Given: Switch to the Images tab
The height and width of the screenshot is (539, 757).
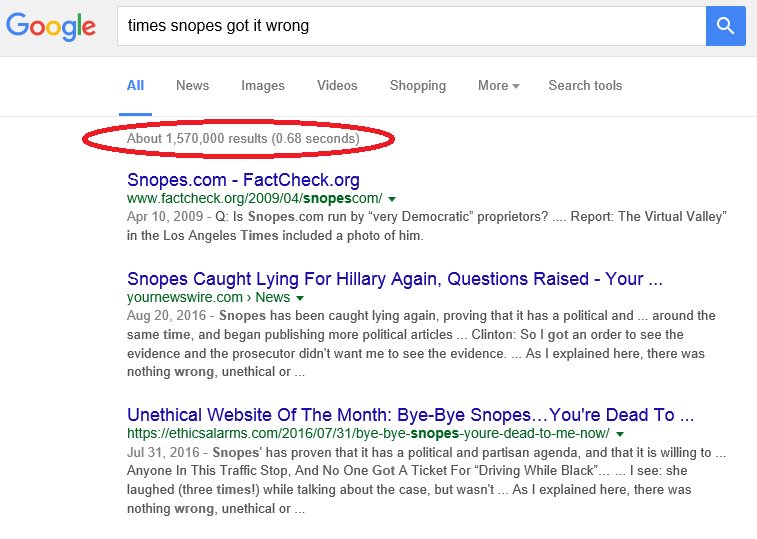Looking at the screenshot, I should click(263, 85).
